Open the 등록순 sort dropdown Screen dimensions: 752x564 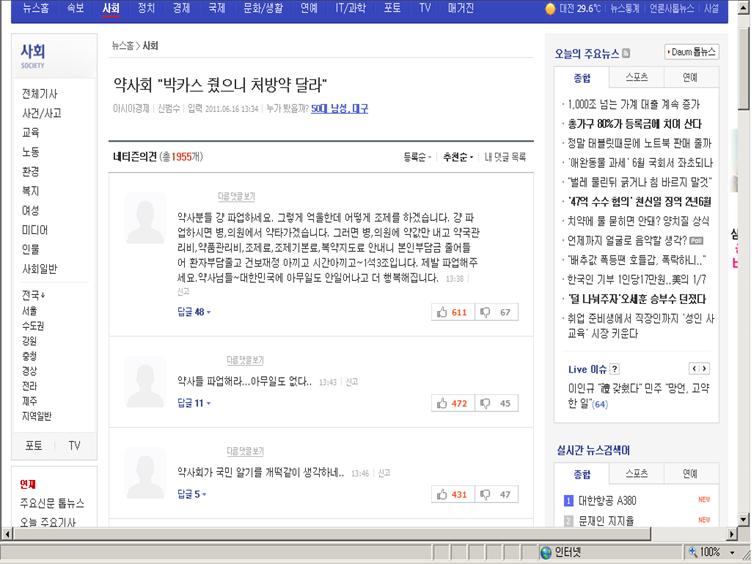(418, 157)
